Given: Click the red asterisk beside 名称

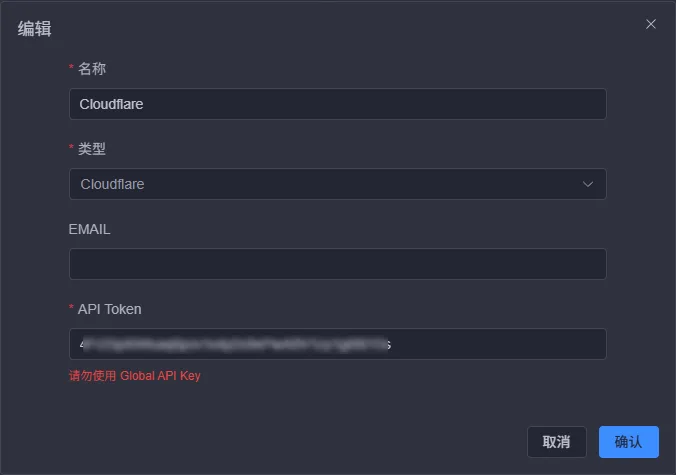Looking at the screenshot, I should click(71, 69).
